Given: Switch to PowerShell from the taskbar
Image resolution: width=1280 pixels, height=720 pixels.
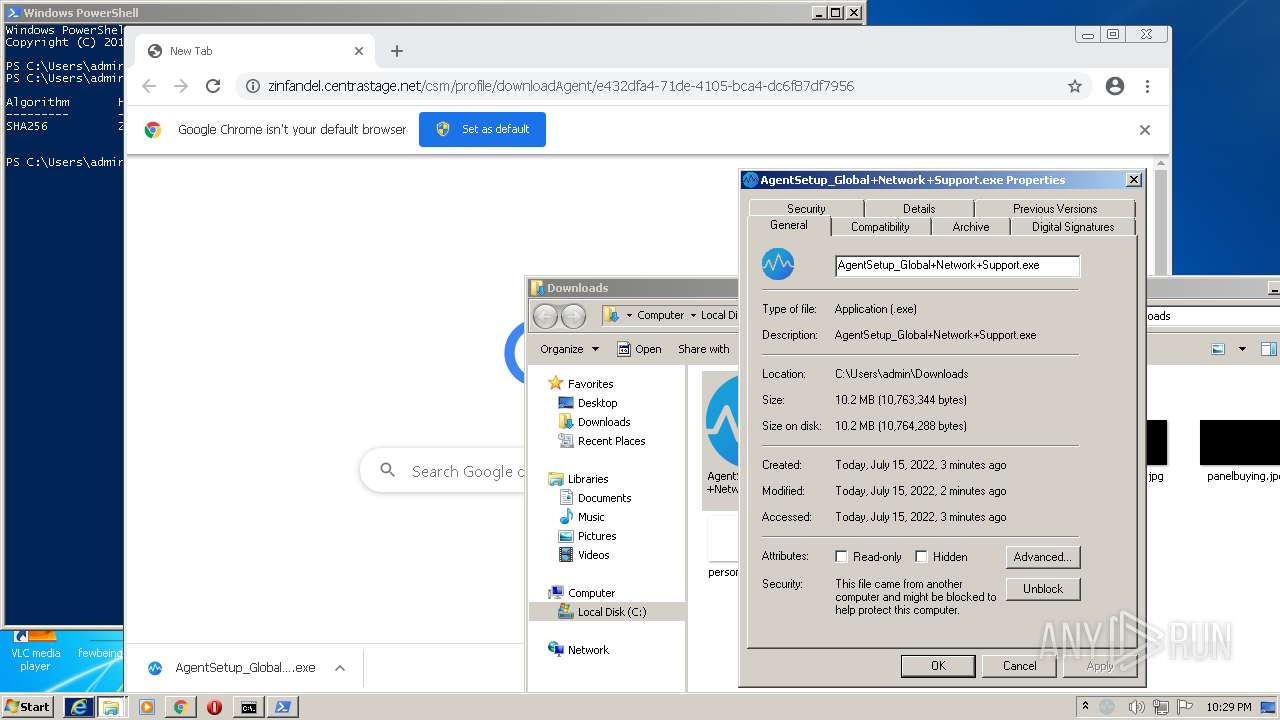Looking at the screenshot, I should pyautogui.click(x=282, y=707).
